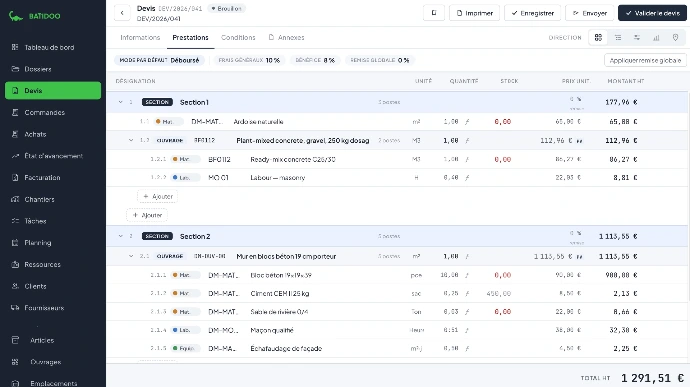690x387 pixels.
Task: Open Ressources in the sidebar
Action: tap(42, 265)
